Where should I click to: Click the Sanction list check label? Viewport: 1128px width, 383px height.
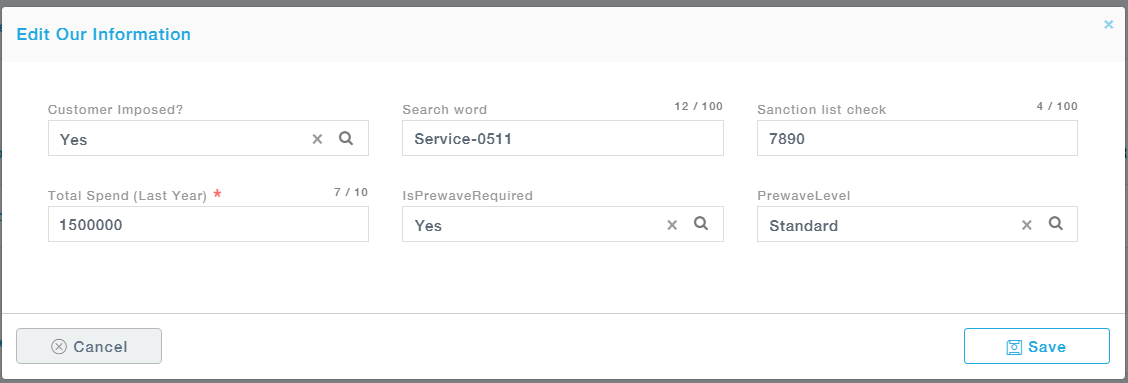click(822, 109)
